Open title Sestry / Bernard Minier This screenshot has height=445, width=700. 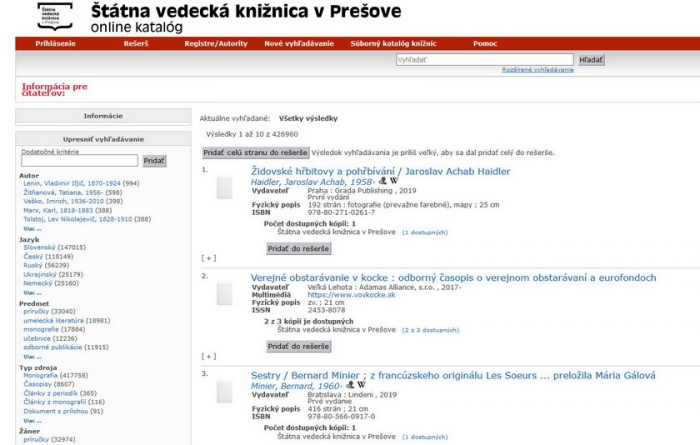(x=453, y=375)
